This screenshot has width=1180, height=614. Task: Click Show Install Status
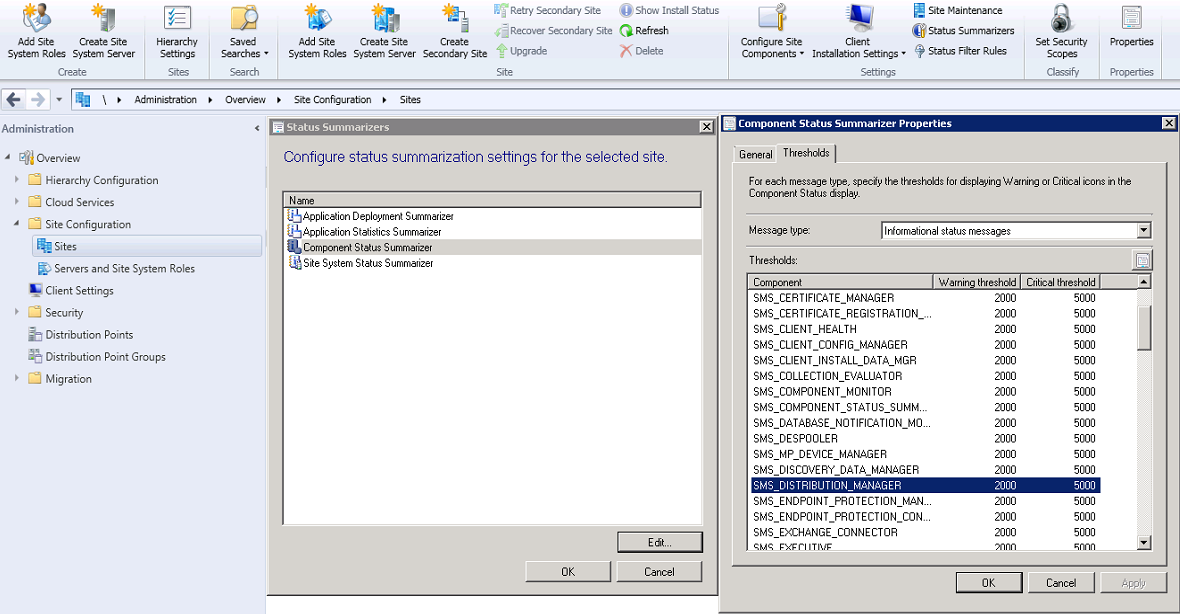pyautogui.click(x=669, y=11)
